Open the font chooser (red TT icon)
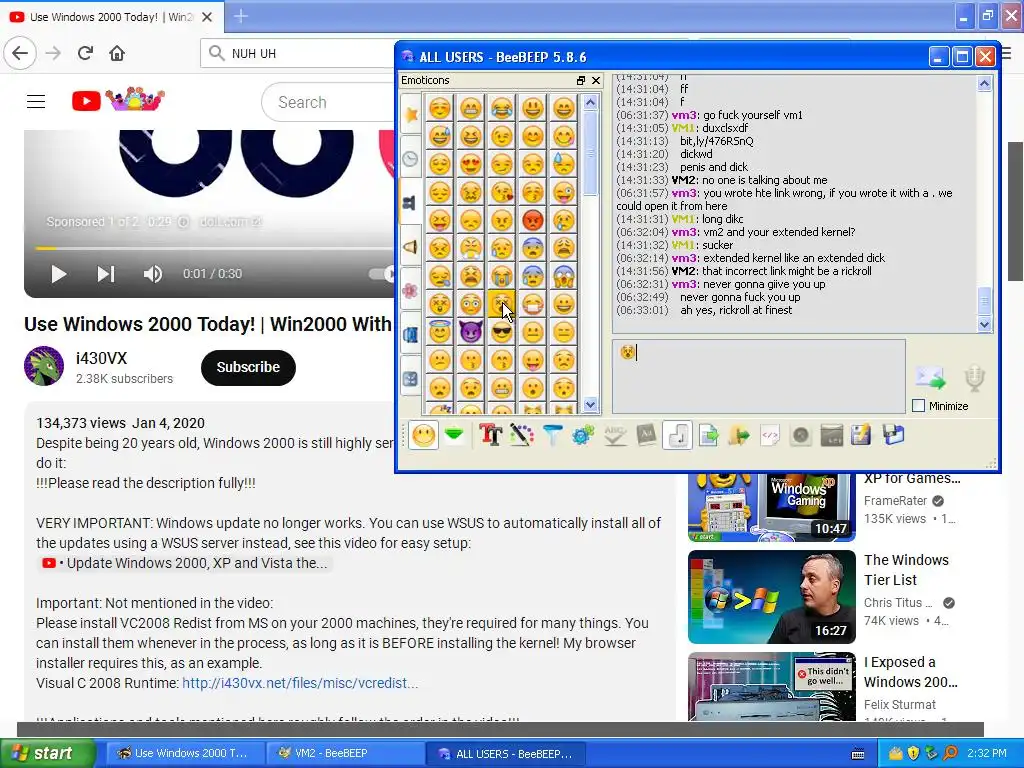The height and width of the screenshot is (768, 1024). point(490,435)
